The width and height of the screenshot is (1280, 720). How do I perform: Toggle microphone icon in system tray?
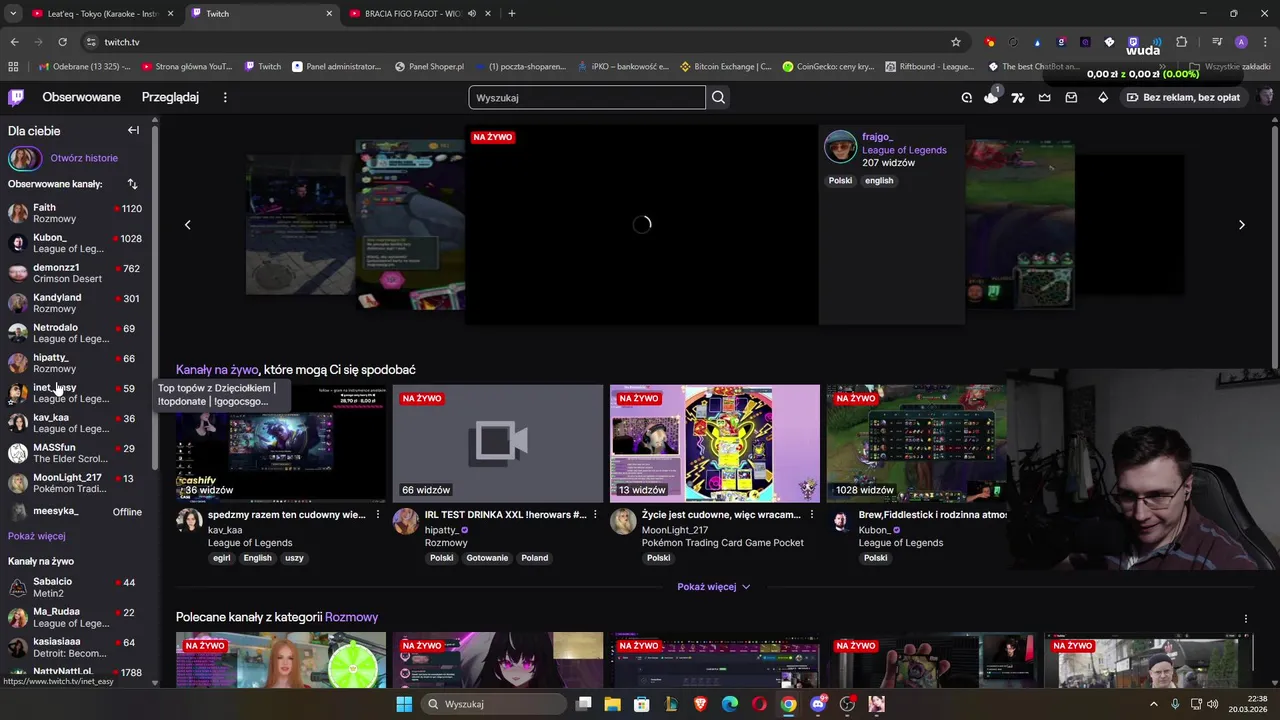coord(1175,704)
